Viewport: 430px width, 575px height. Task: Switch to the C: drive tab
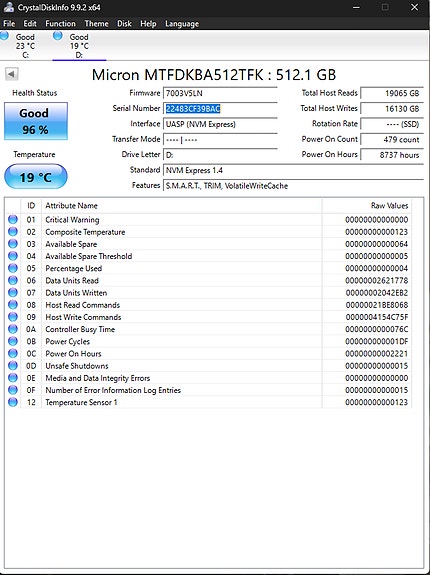25,45
